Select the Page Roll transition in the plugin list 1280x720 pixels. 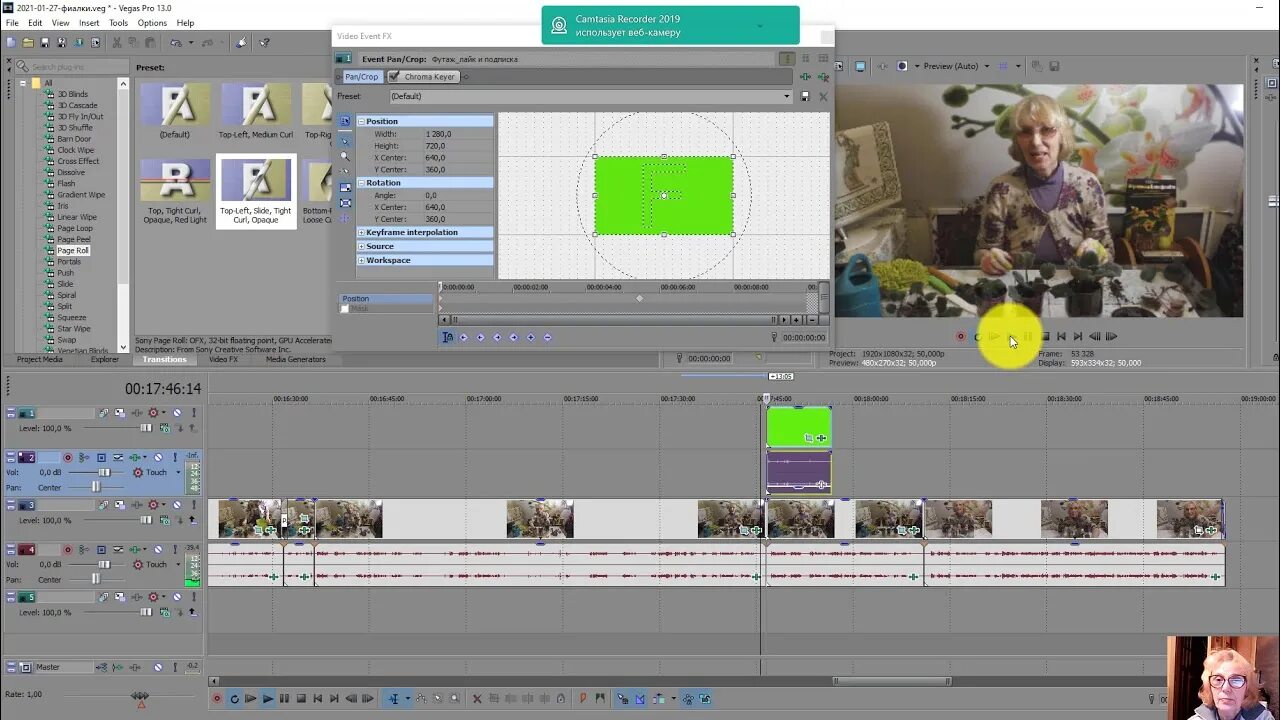click(x=76, y=249)
